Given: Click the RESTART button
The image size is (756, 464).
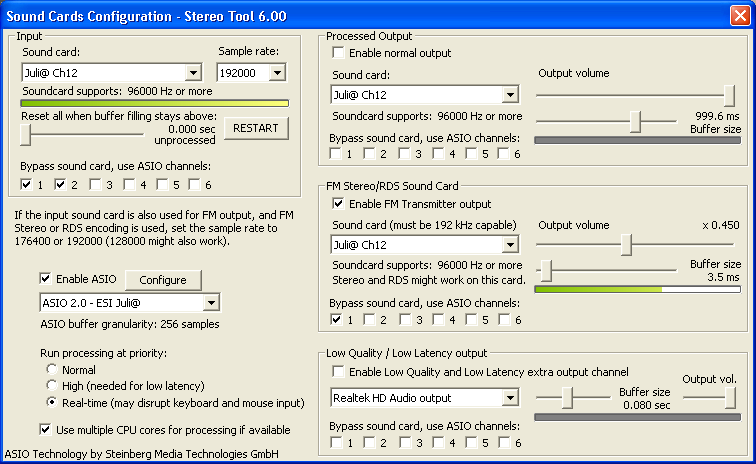Looking at the screenshot, I should [x=256, y=128].
